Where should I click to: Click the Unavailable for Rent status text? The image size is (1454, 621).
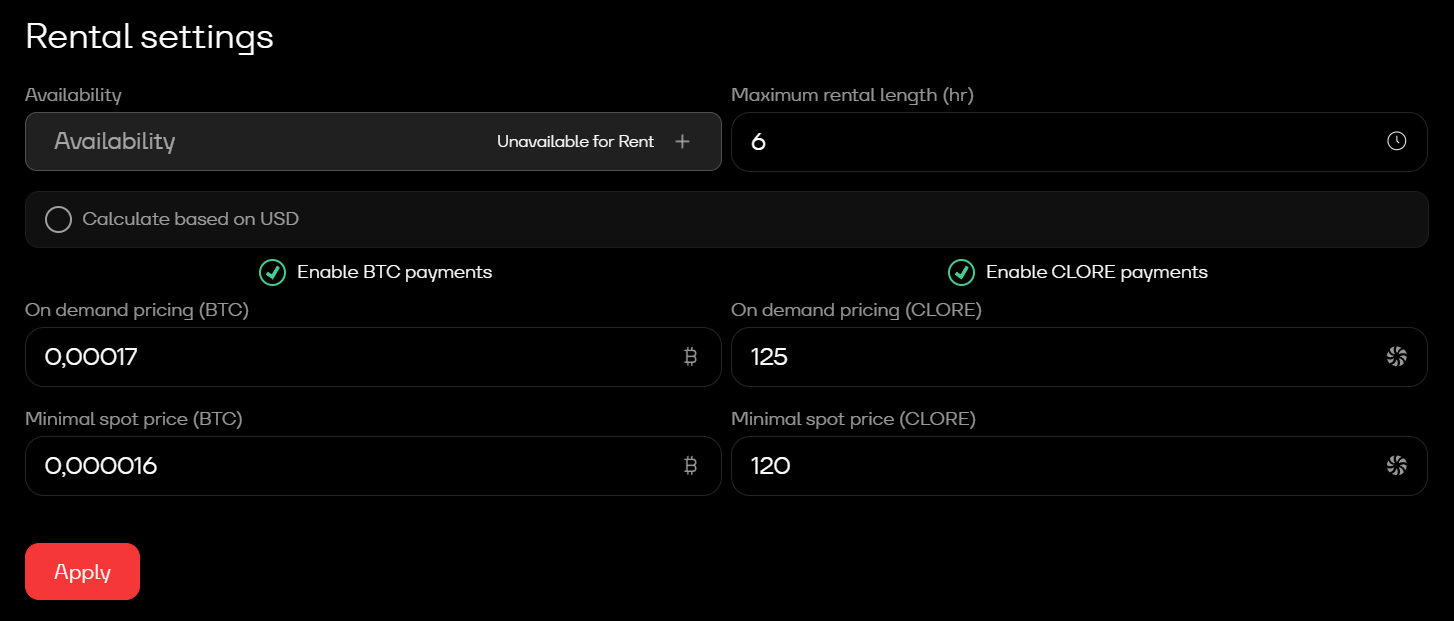click(x=575, y=142)
